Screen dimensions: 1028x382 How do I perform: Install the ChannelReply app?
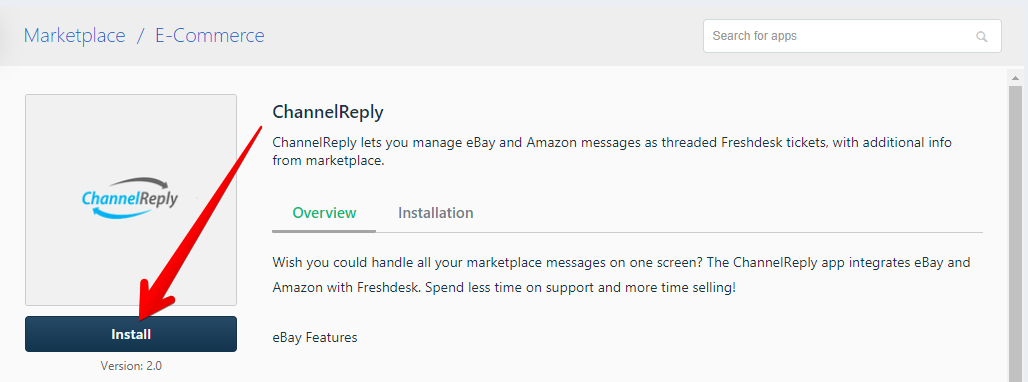tap(130, 334)
